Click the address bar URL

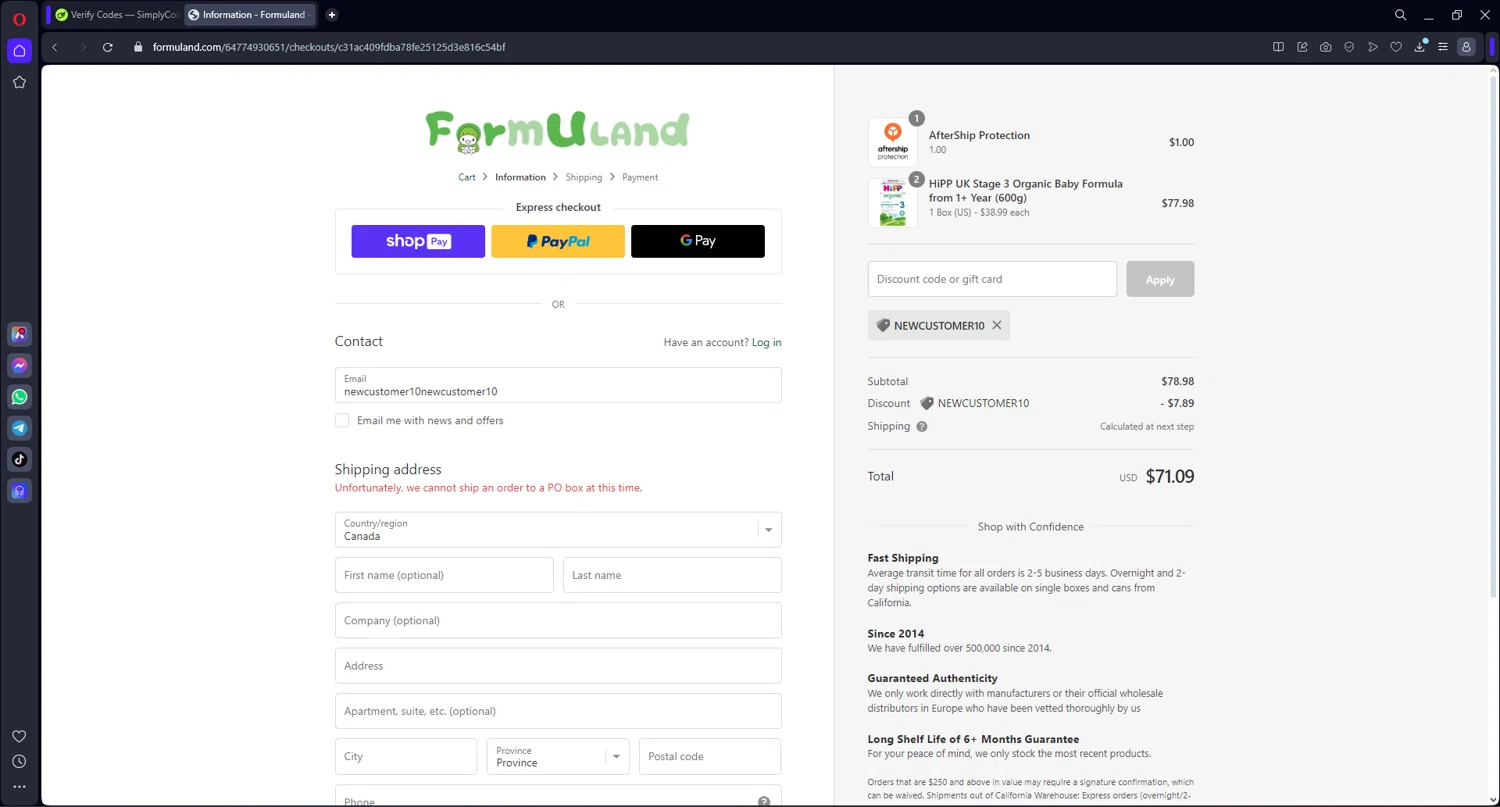pyautogui.click(x=329, y=47)
